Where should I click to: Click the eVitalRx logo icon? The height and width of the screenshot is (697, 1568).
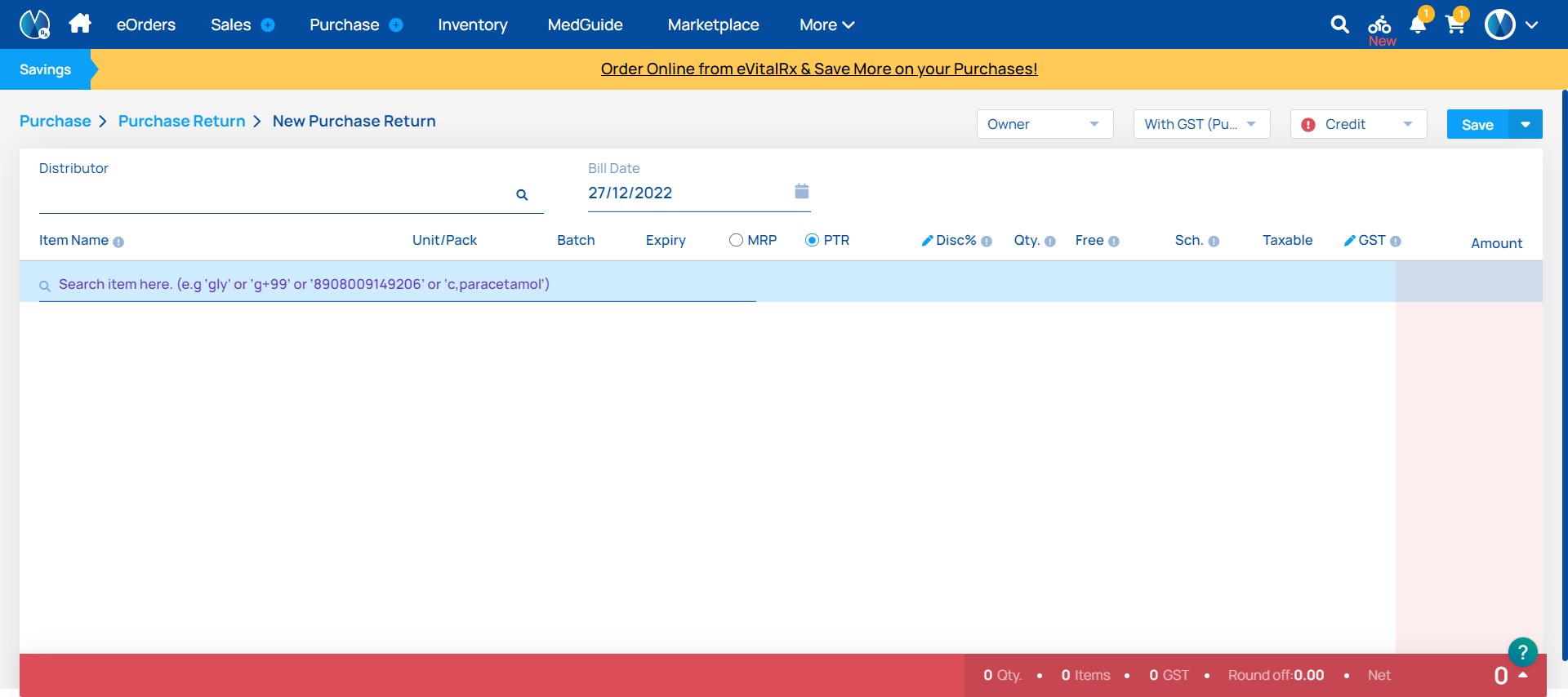tap(34, 24)
